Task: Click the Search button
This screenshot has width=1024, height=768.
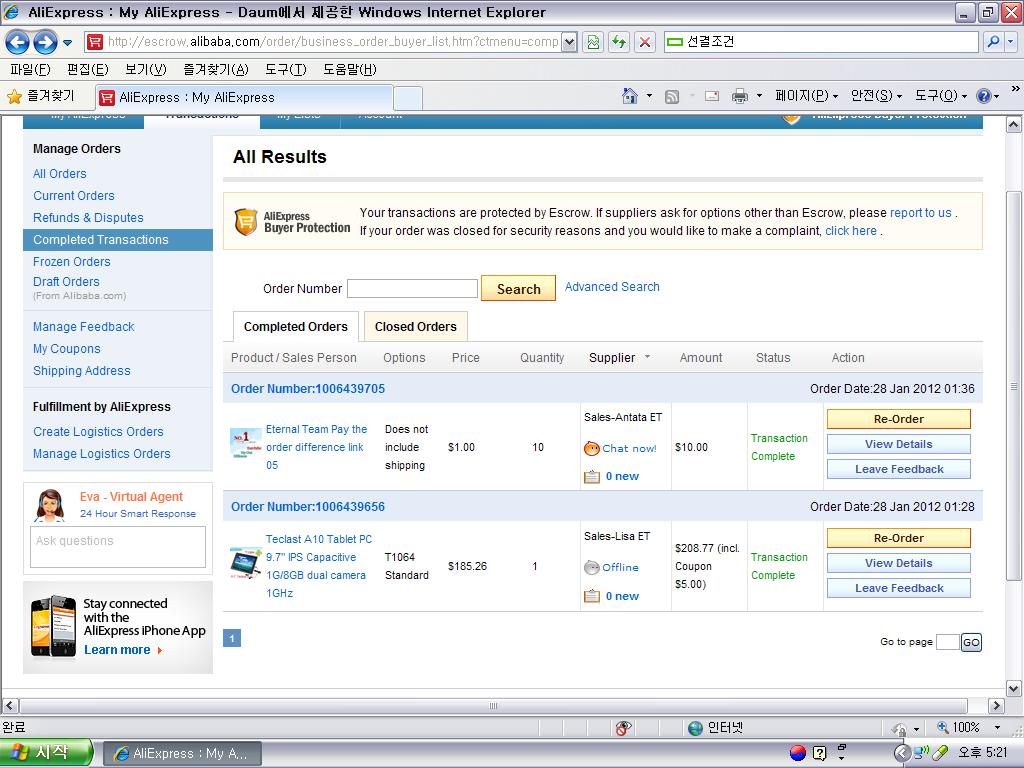Action: 519,289
